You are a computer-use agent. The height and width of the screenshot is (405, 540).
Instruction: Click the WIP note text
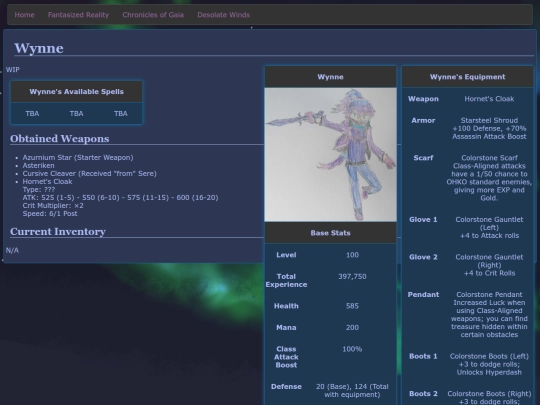point(13,70)
